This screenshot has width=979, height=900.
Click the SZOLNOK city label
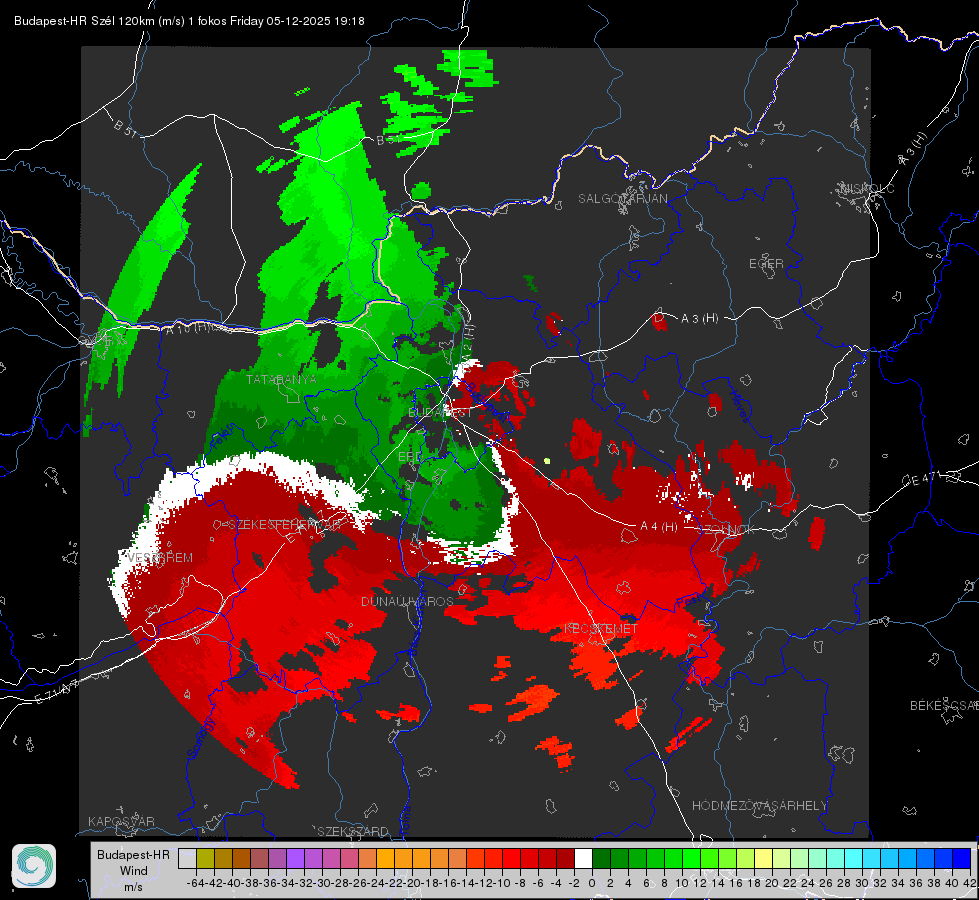coord(725,530)
